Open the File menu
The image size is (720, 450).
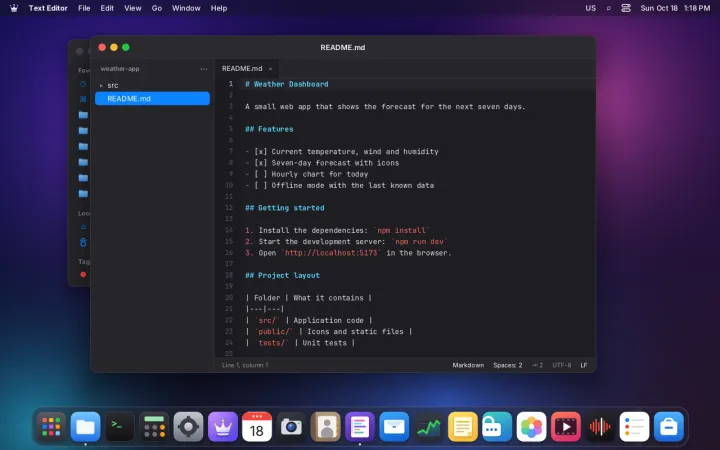(x=84, y=8)
